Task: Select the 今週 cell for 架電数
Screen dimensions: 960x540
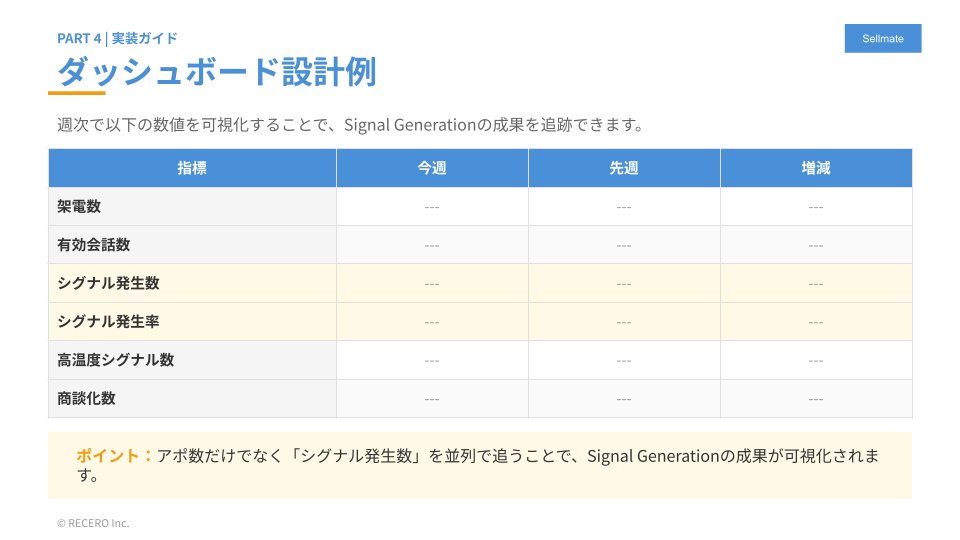Action: pyautogui.click(x=432, y=207)
